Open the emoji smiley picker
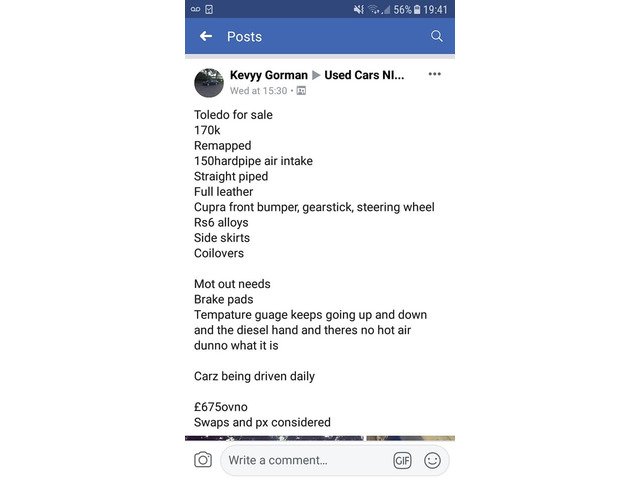 pos(432,460)
